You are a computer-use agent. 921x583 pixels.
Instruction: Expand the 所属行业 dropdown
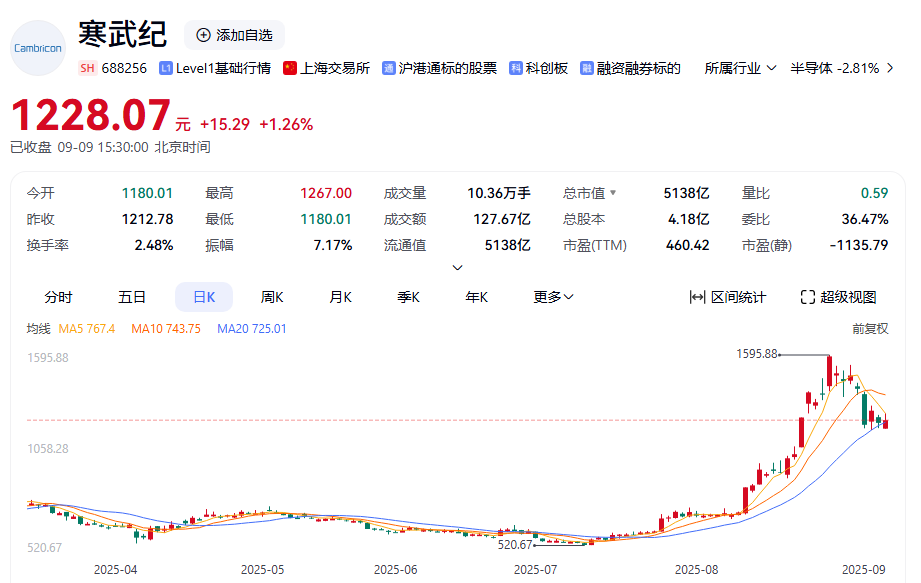point(740,68)
